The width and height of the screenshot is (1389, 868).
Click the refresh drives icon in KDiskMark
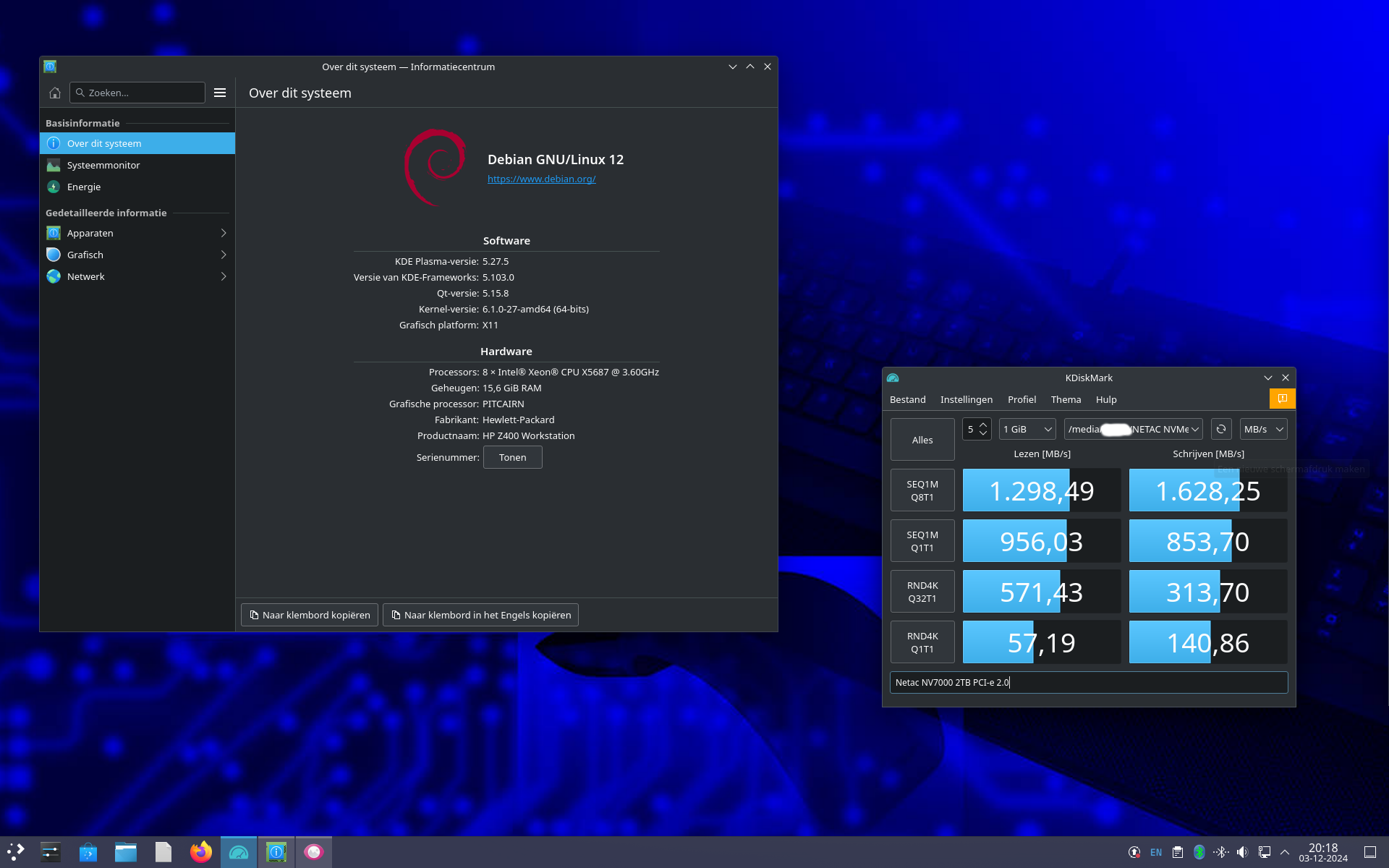point(1221,429)
